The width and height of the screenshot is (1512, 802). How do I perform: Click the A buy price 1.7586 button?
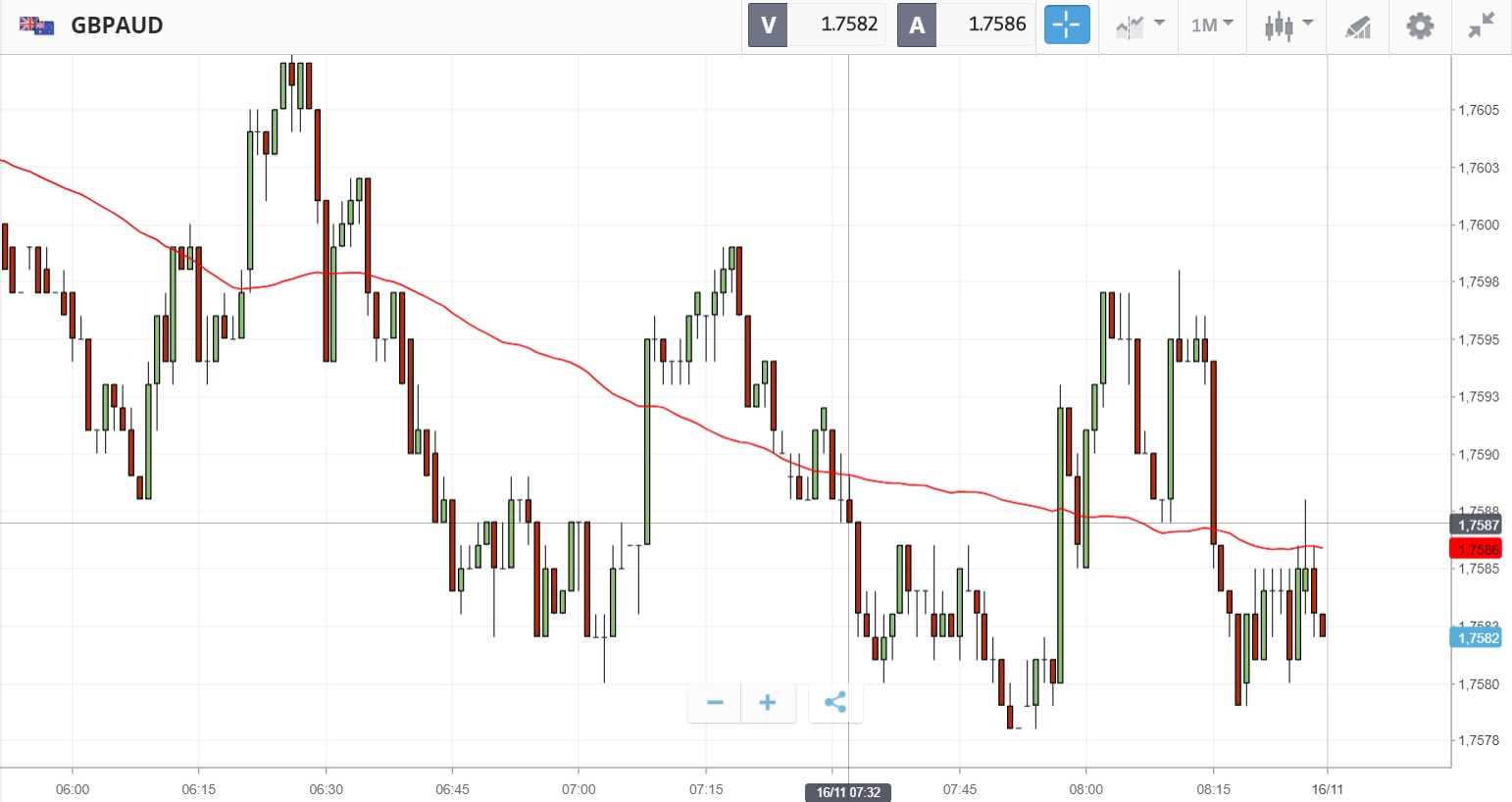pyautogui.click(x=966, y=25)
